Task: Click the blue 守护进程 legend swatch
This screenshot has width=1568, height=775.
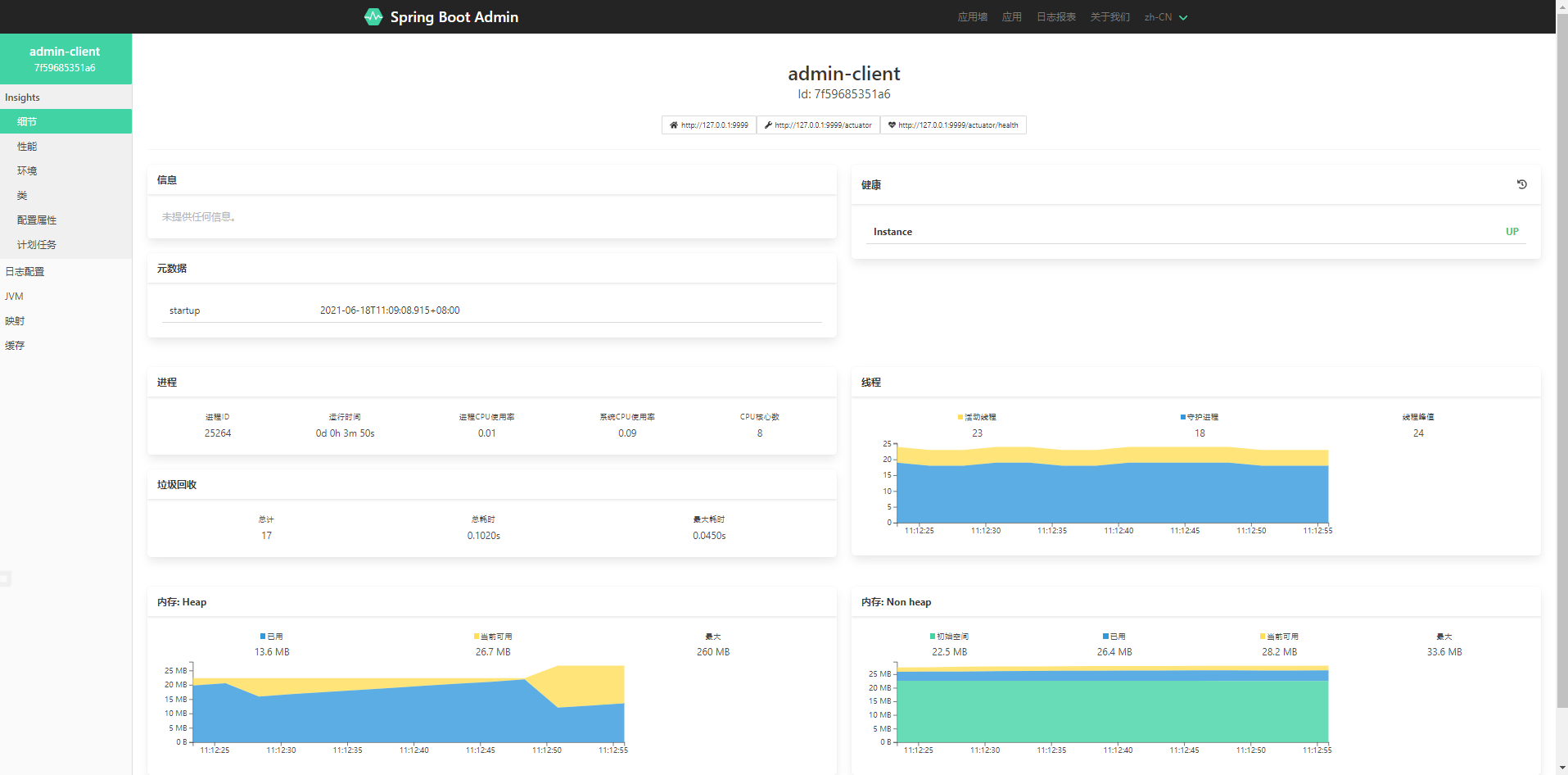Action: click(1183, 417)
